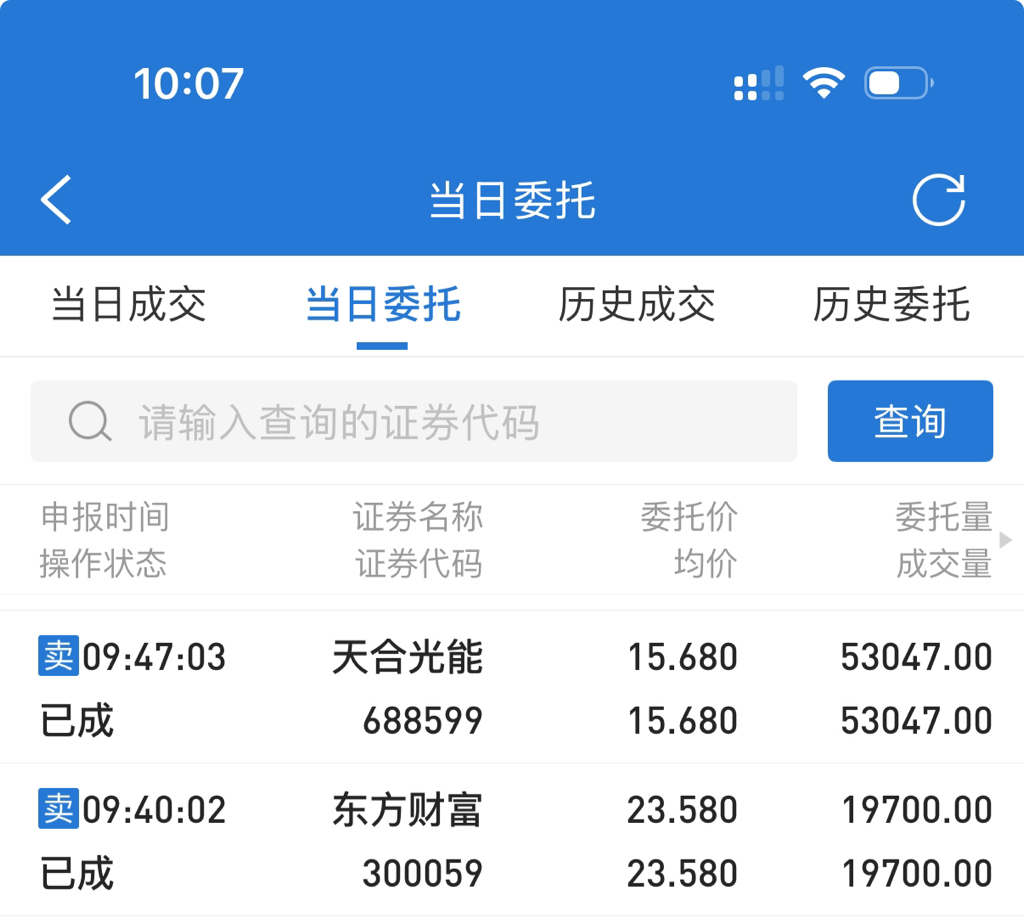
Task: Tap the 操作状态 column header
Action: pyautogui.click(x=103, y=564)
